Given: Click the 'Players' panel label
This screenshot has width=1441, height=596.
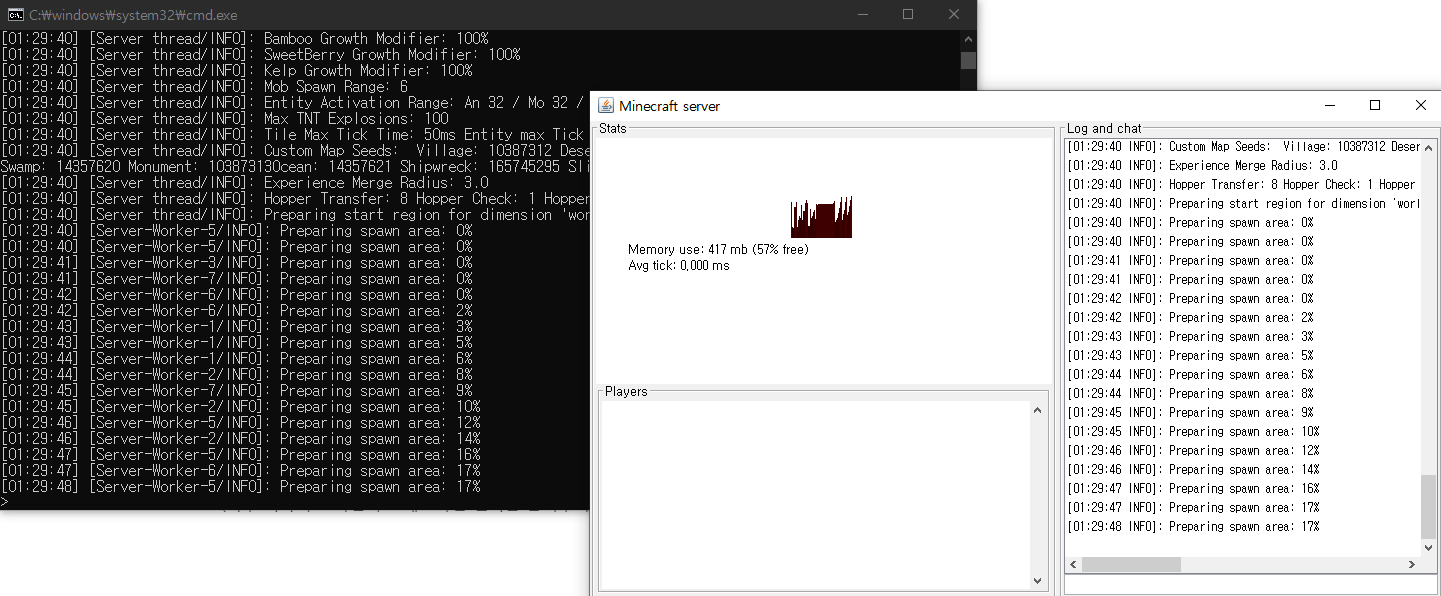Looking at the screenshot, I should click(x=626, y=391).
